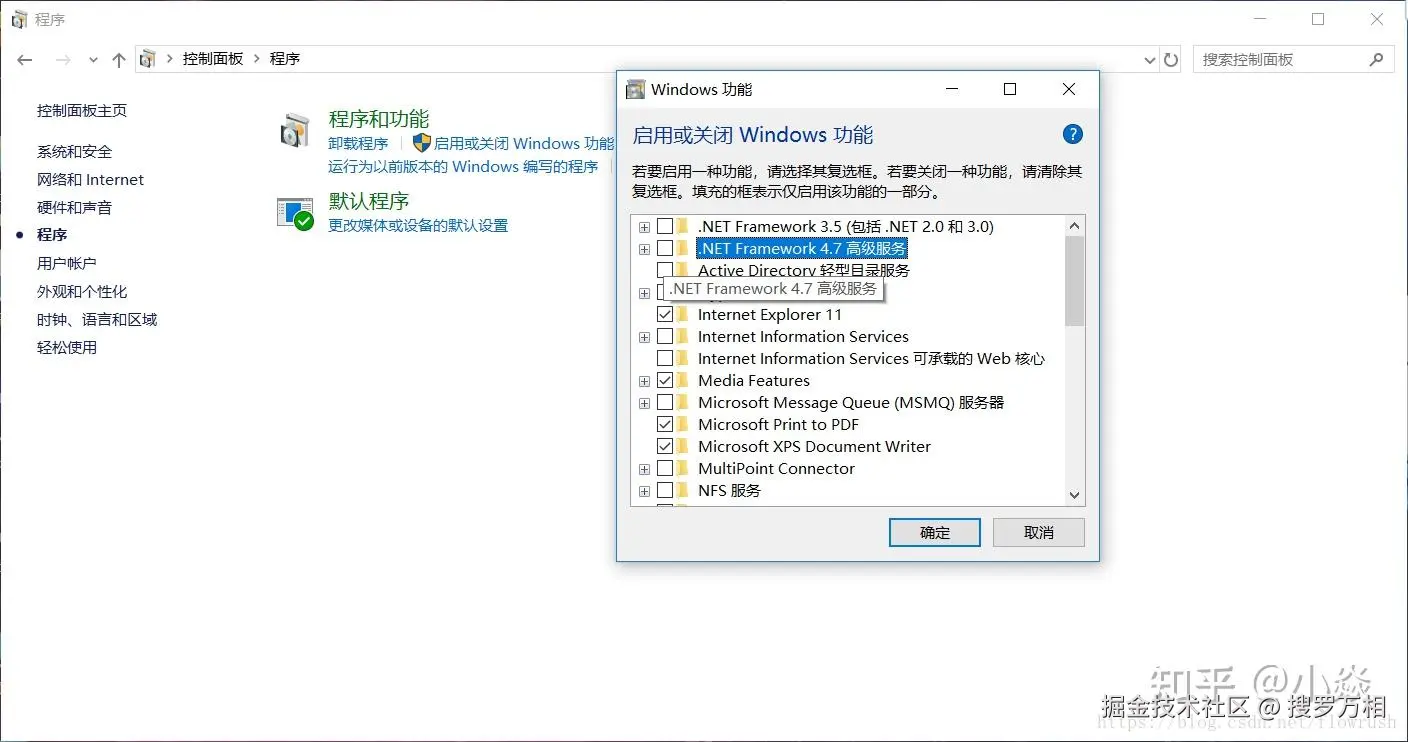Check the .NET Framework 3.5 checkbox

pyautogui.click(x=665, y=227)
